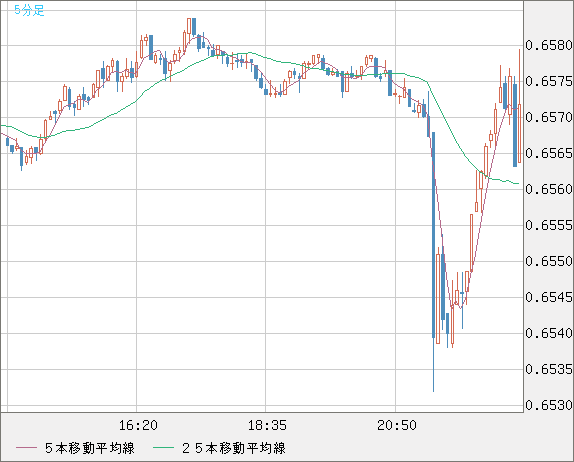Click the 0.6560 price axis label

(549, 189)
